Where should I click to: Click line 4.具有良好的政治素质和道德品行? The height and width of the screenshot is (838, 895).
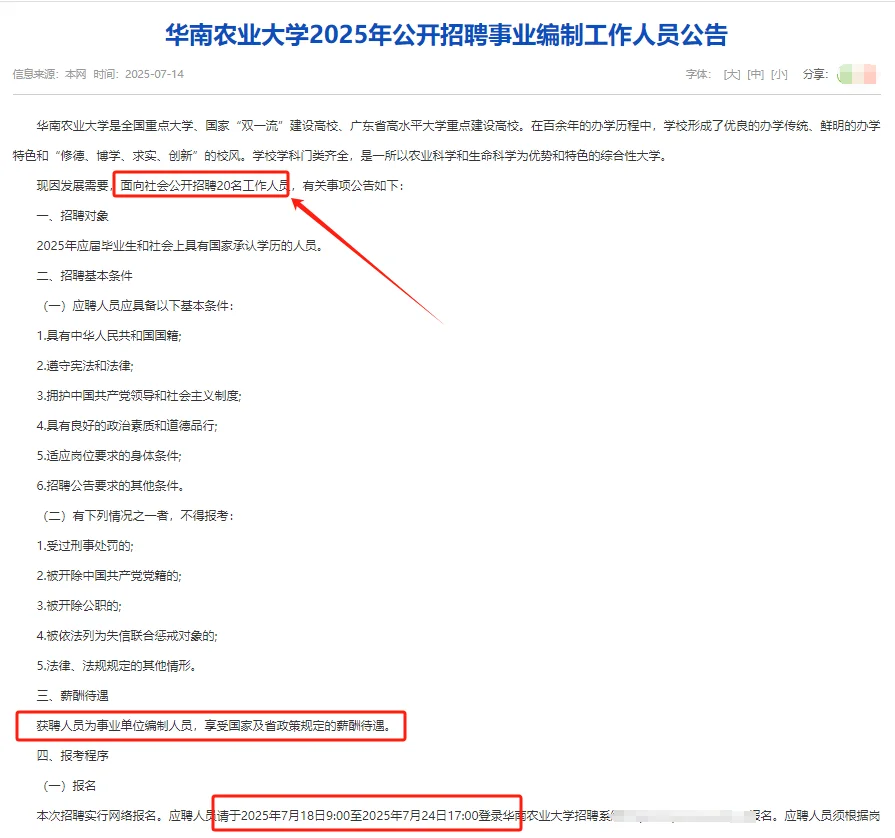(127, 426)
